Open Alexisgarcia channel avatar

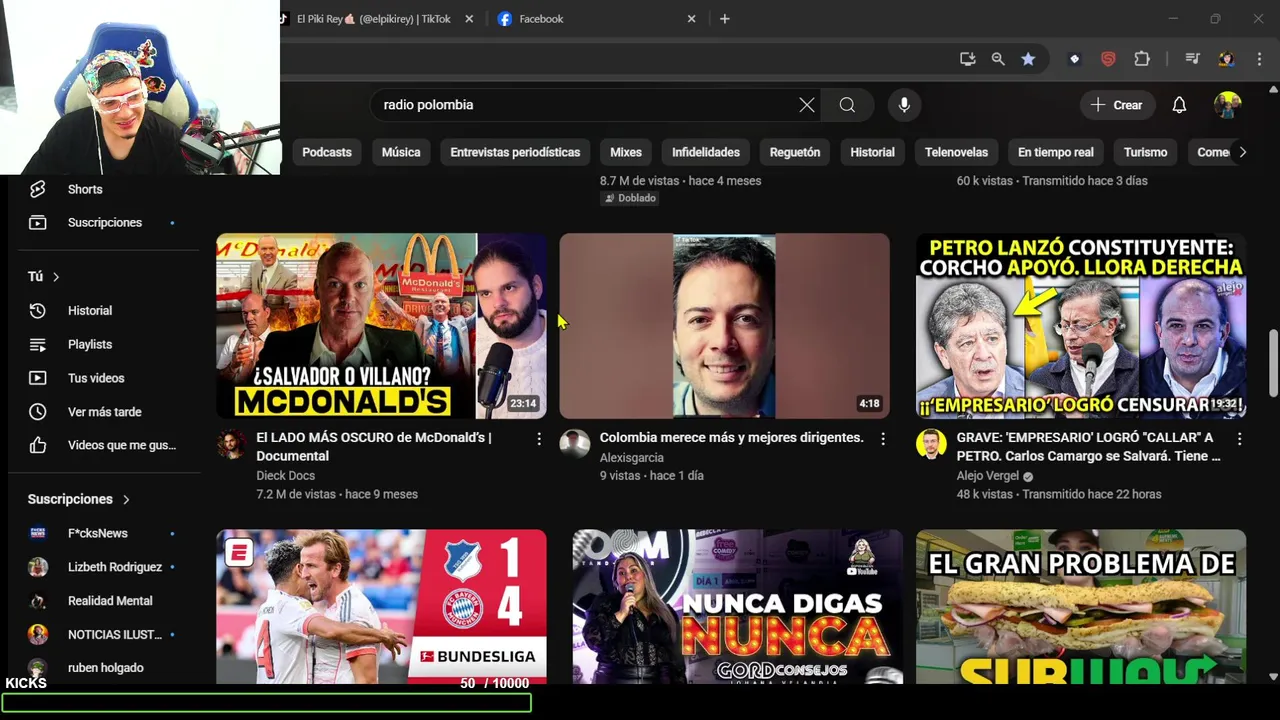pyautogui.click(x=574, y=444)
